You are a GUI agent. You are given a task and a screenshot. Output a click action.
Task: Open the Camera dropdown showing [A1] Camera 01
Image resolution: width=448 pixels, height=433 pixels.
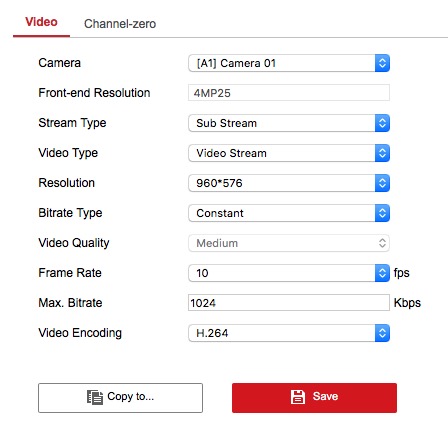(x=289, y=63)
